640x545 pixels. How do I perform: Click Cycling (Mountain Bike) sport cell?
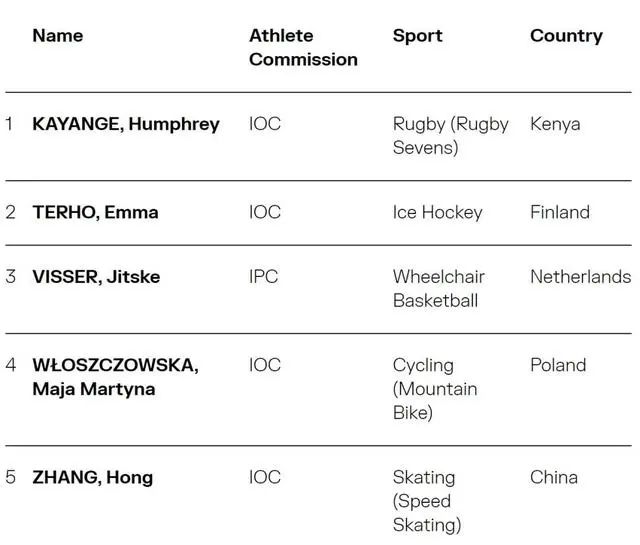pos(435,389)
